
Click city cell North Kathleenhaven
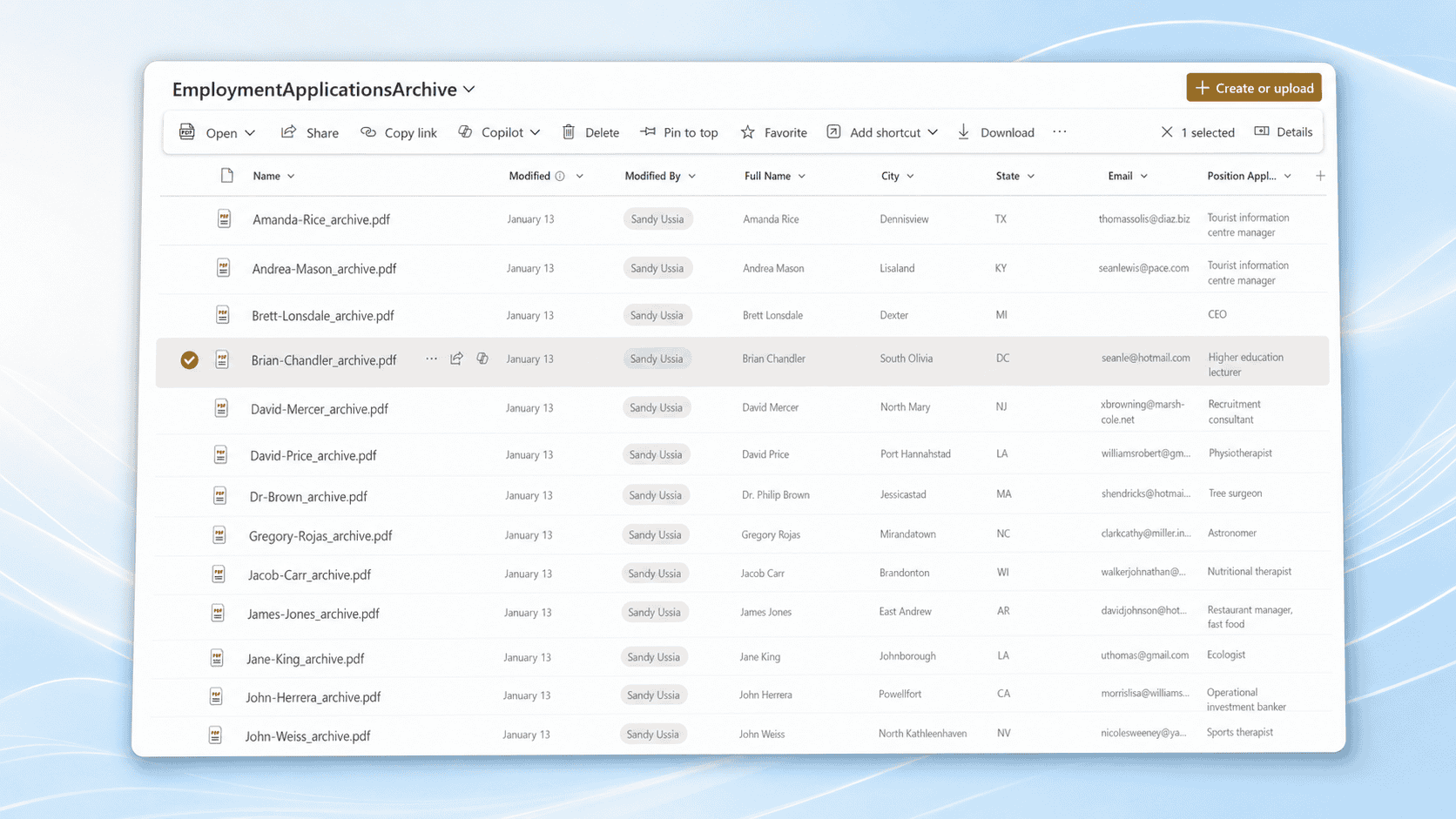point(923,734)
